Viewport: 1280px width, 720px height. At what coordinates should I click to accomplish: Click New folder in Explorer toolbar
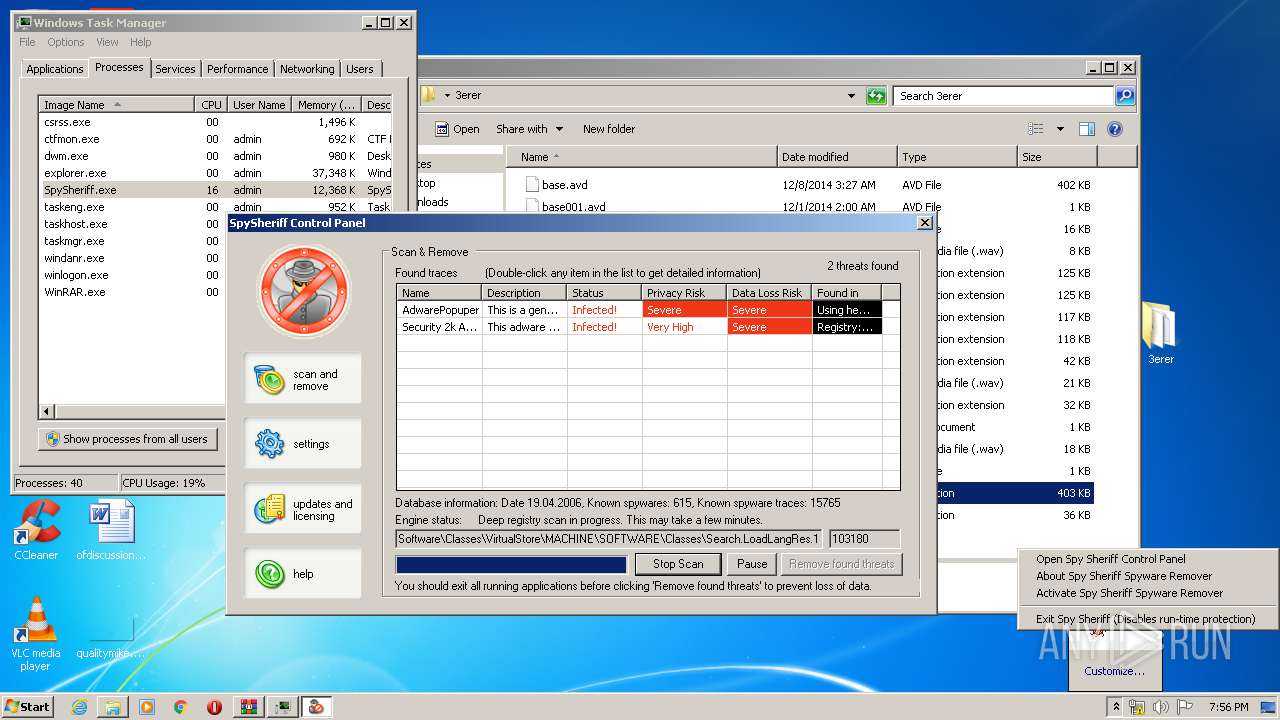click(609, 129)
